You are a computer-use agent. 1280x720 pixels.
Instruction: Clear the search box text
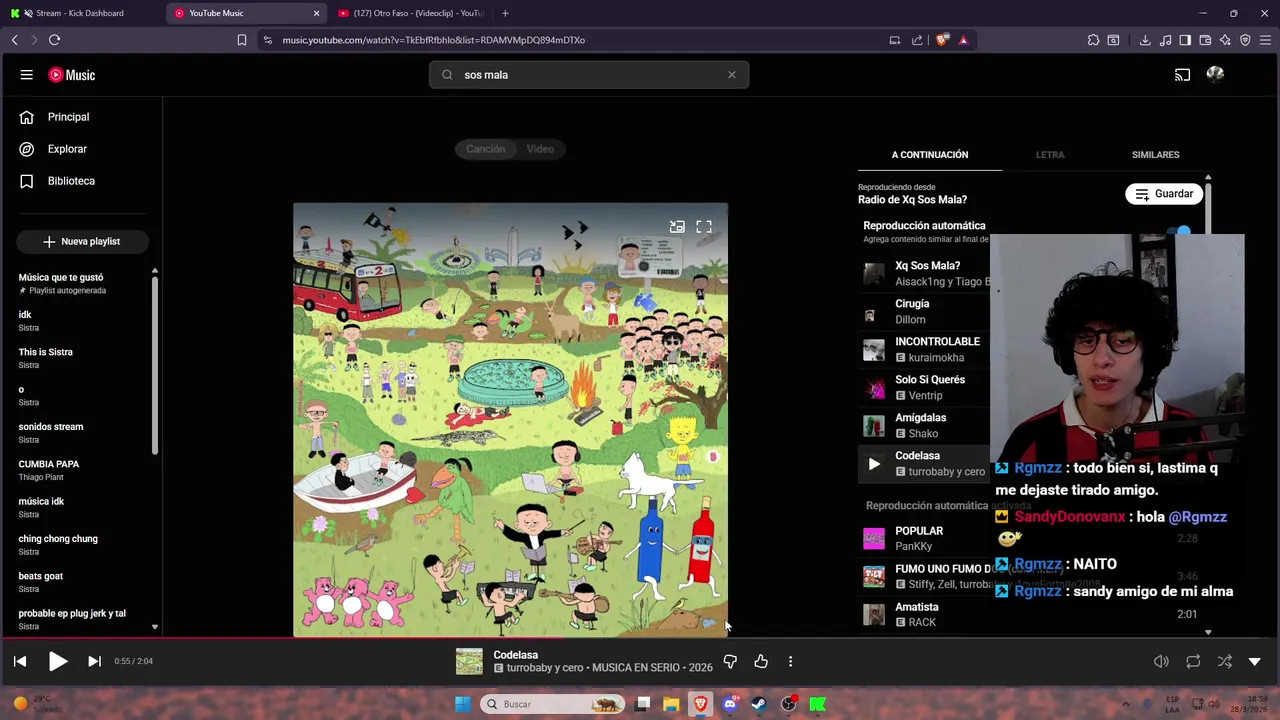coord(732,75)
